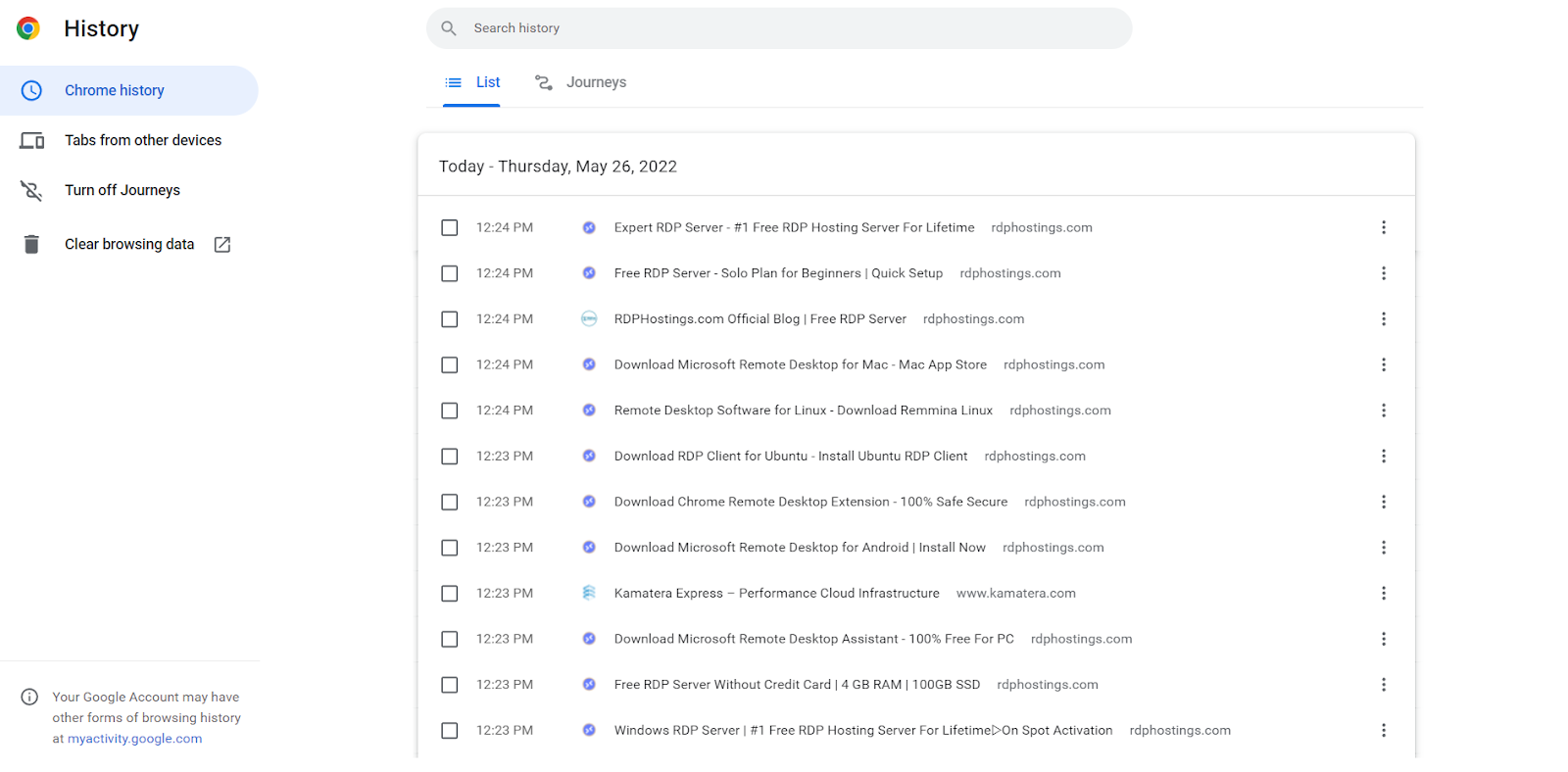The image size is (1568, 772).
Task: Click the search magnifier icon
Action: click(449, 28)
